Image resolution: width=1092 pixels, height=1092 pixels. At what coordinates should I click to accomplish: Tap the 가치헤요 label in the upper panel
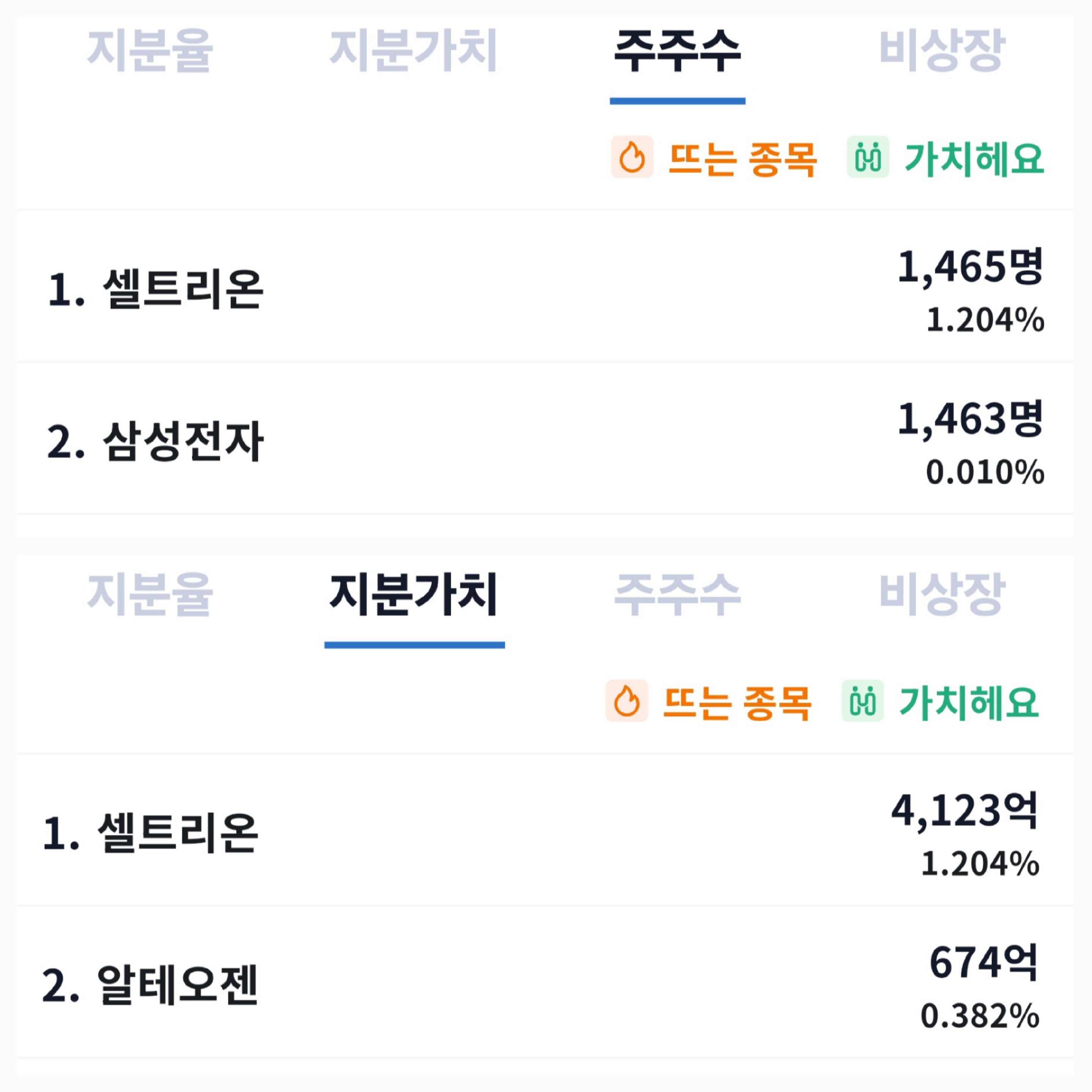click(974, 158)
